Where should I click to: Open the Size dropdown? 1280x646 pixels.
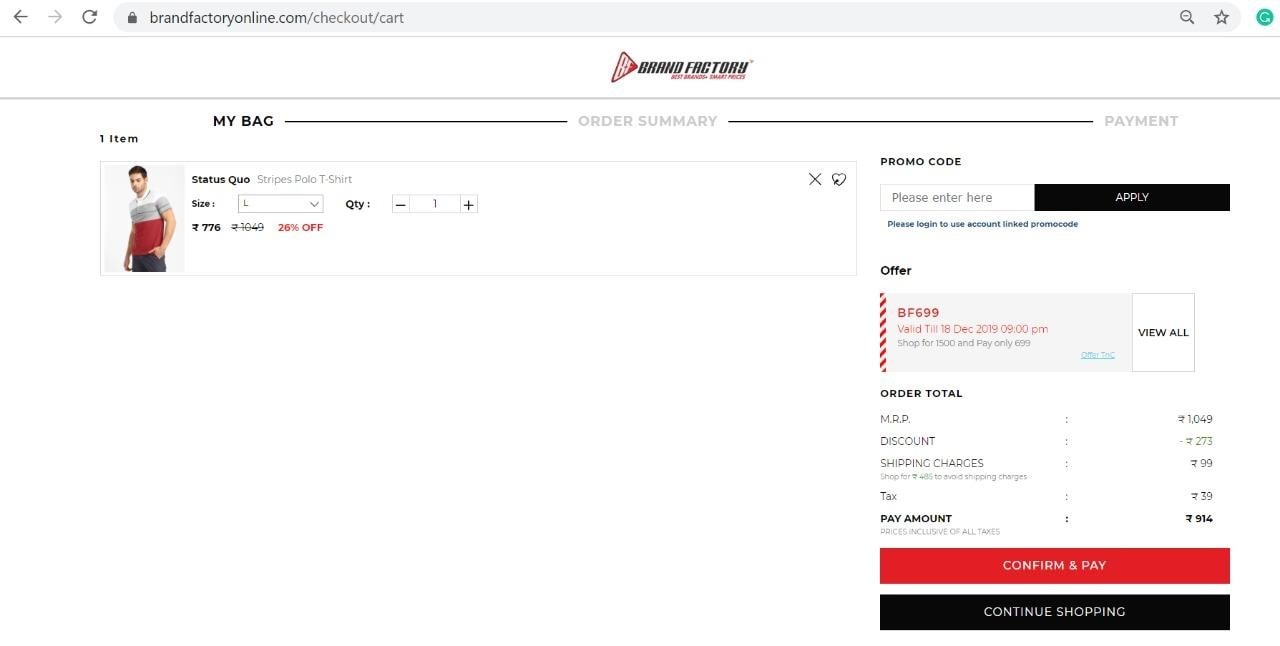[280, 204]
